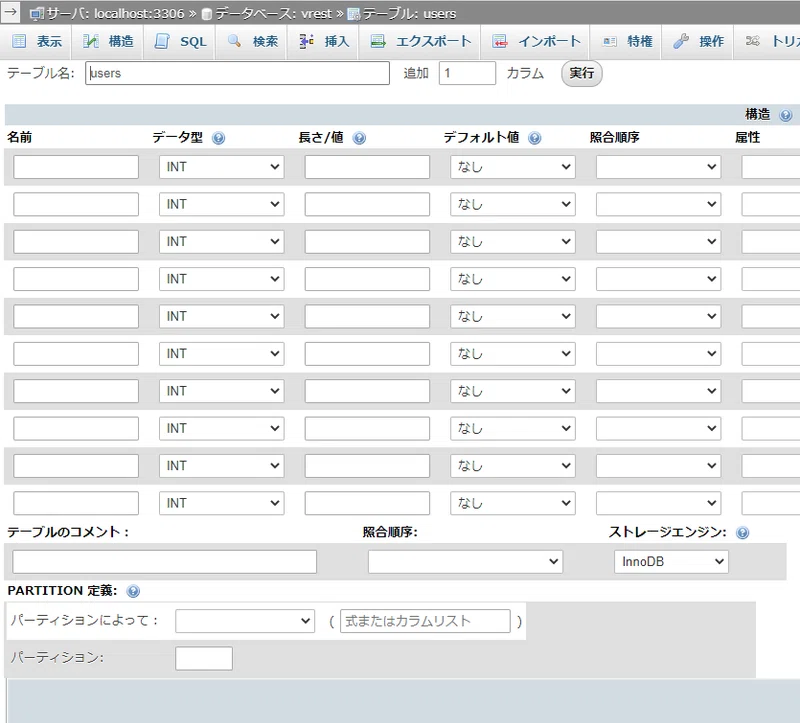Click the server icon in breadcrumb

[x=36, y=14]
